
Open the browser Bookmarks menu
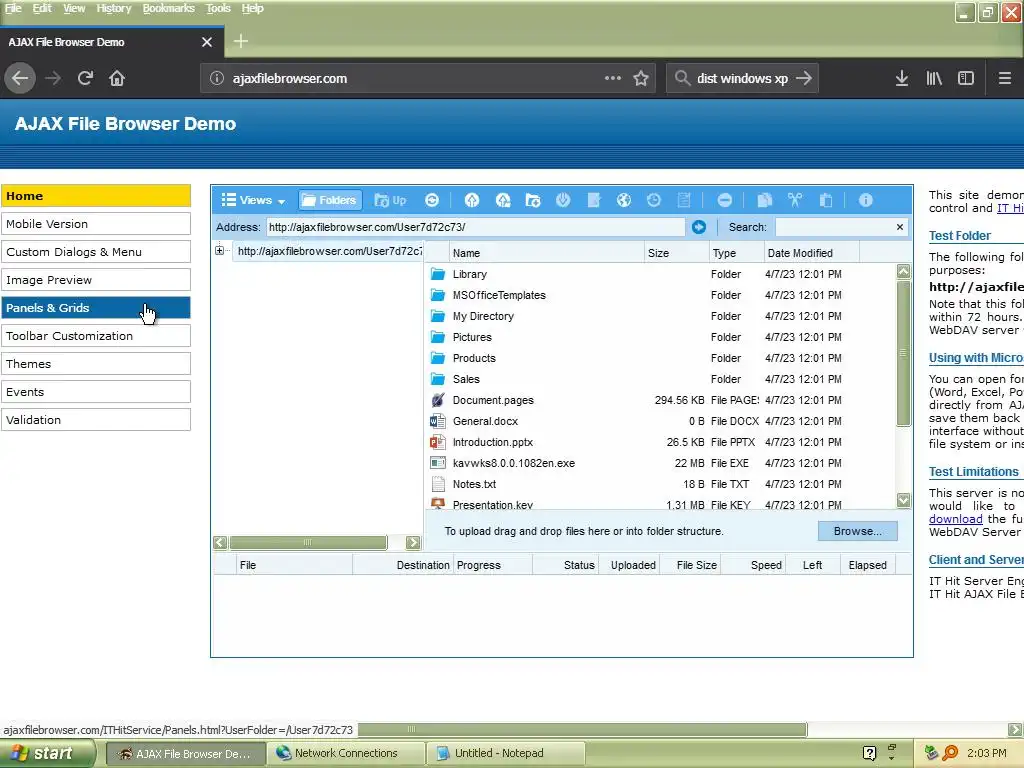coord(168,8)
